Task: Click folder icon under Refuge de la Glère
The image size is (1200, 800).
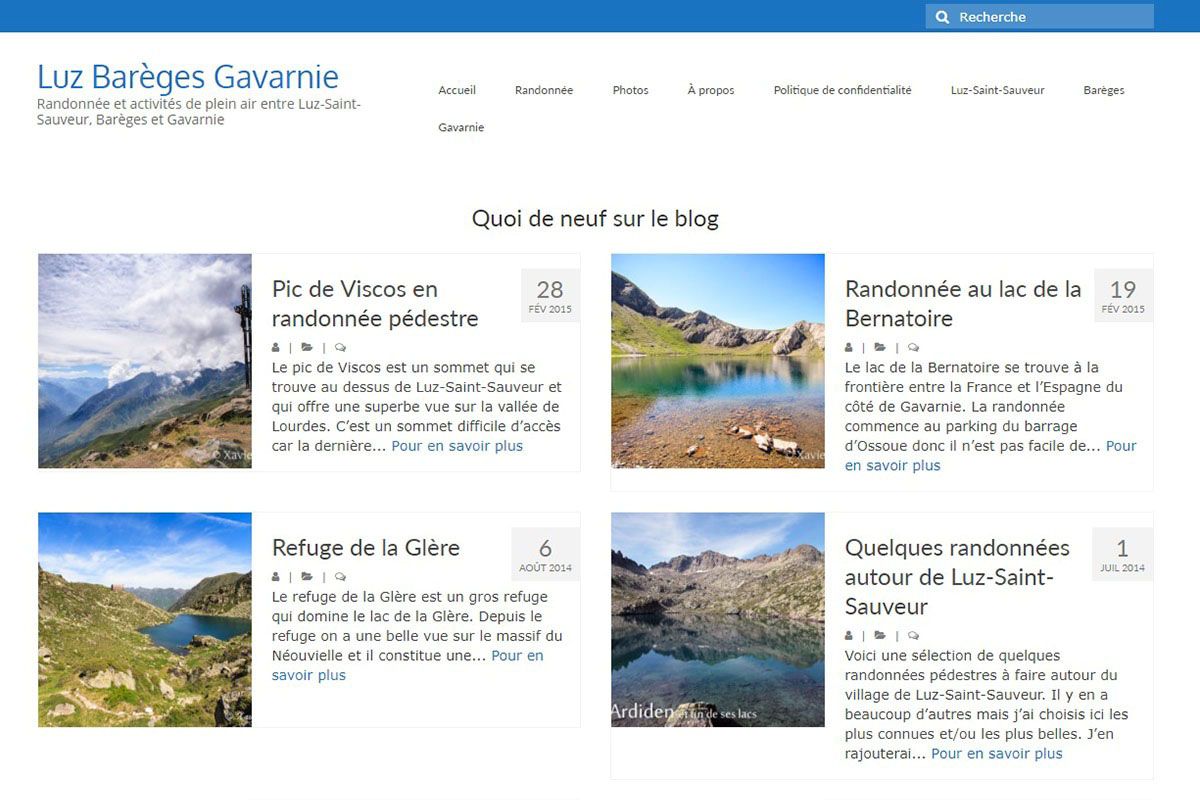Action: 307,577
